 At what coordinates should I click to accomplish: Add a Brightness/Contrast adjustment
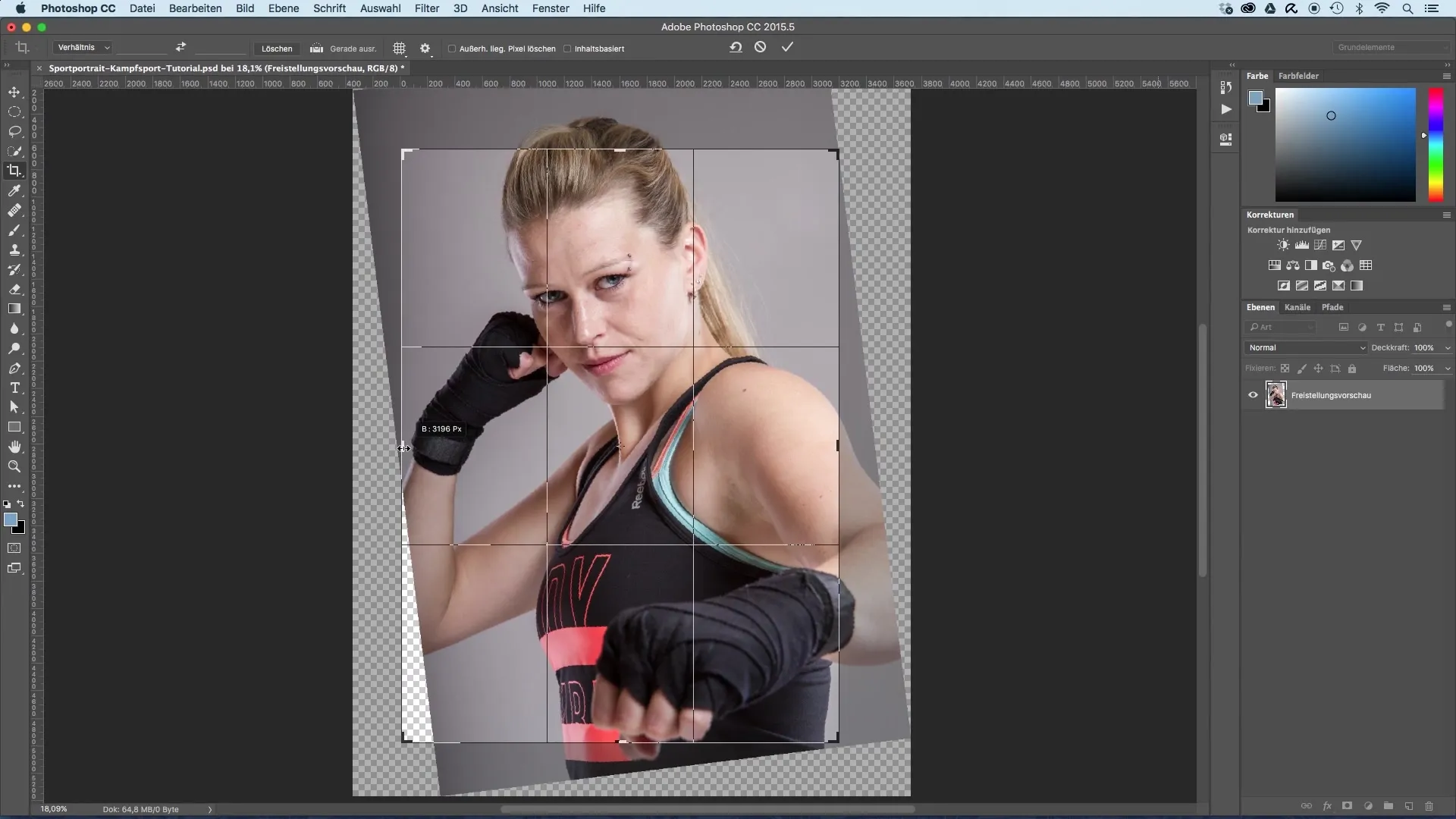[1283, 245]
